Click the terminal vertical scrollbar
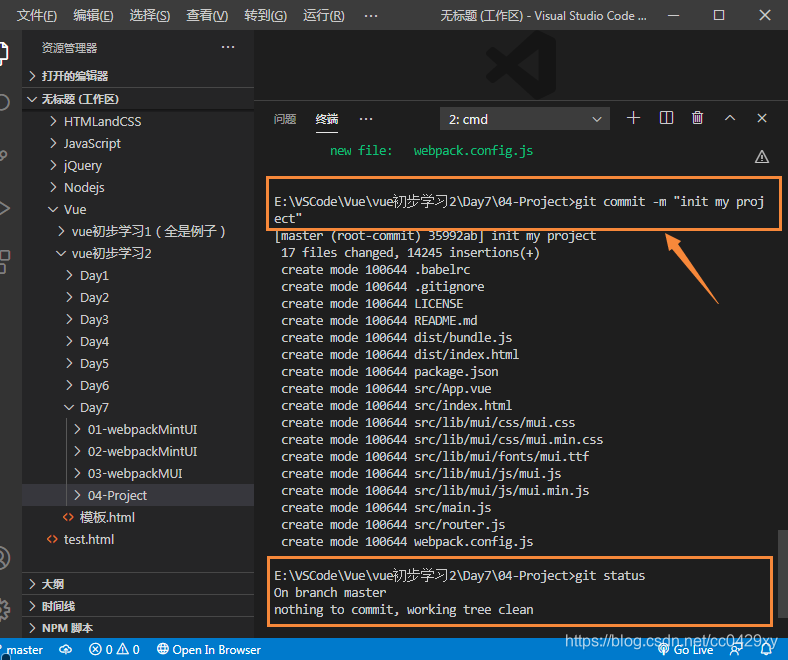This screenshot has width=788, height=660. (782, 573)
